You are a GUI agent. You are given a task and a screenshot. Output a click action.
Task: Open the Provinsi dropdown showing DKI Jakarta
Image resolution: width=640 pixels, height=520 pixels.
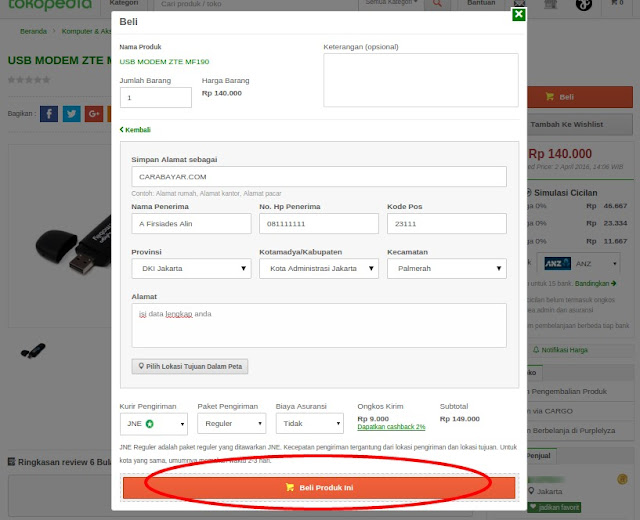click(x=191, y=269)
